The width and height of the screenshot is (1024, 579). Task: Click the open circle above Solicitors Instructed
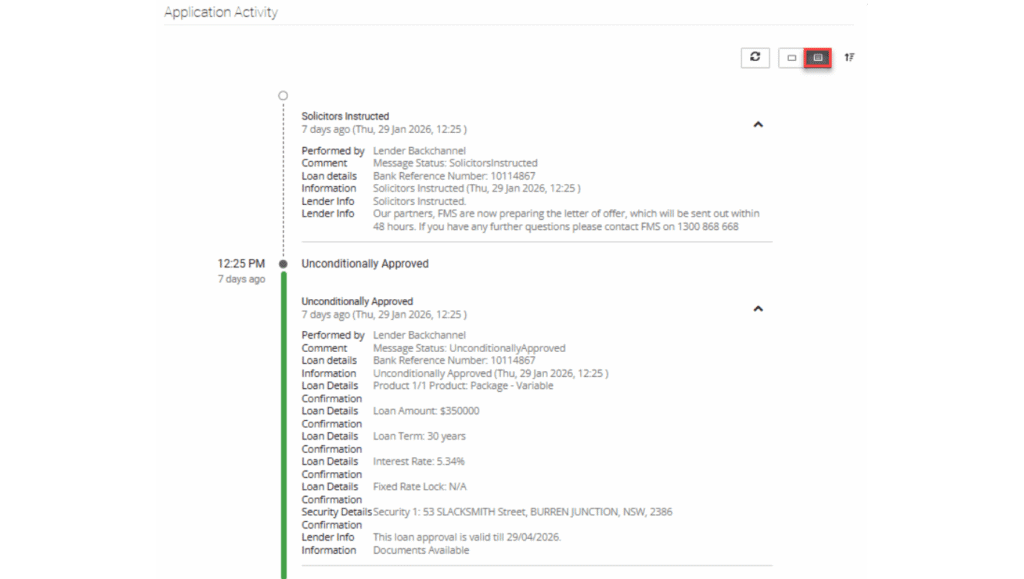(x=283, y=94)
